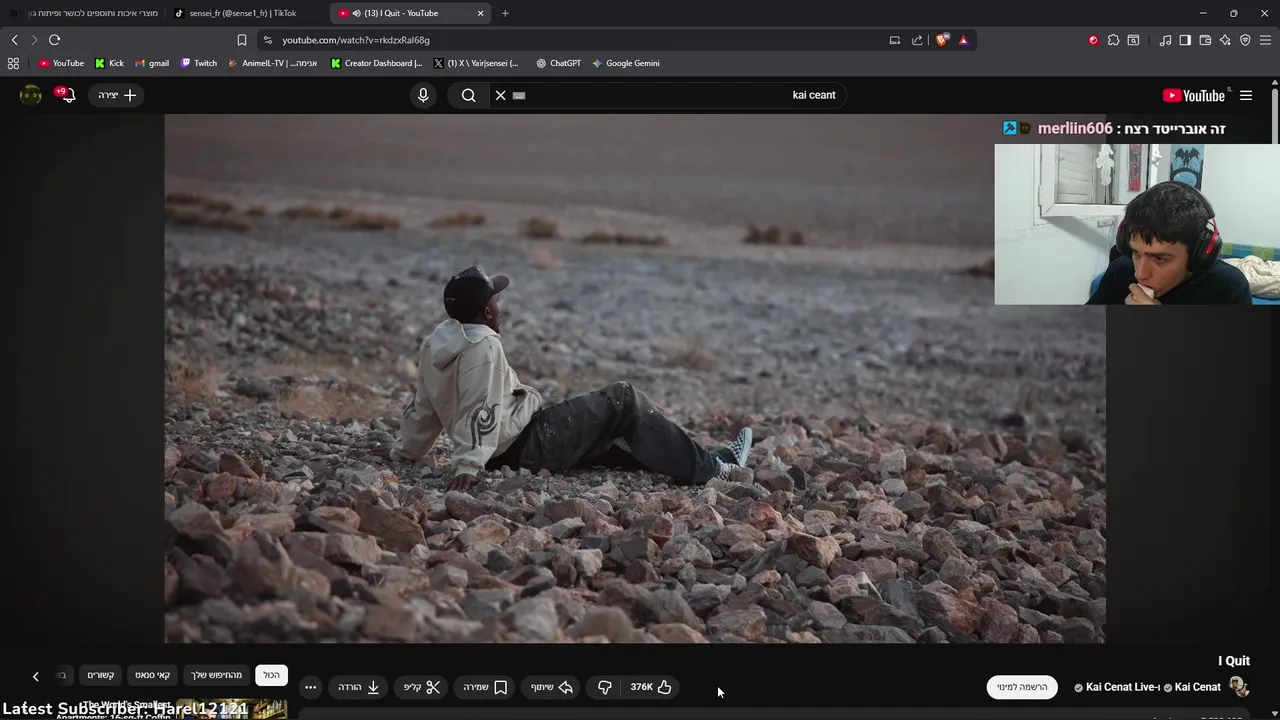Open a new browser tab with plus
Screen dimensions: 1280x720
point(505,13)
